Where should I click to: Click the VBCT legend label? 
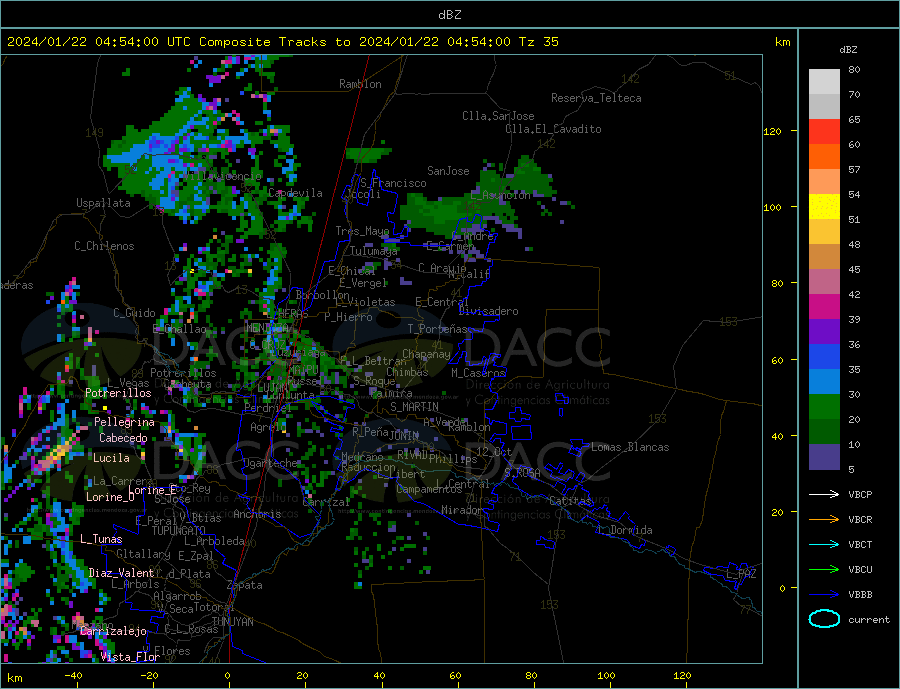click(860, 544)
